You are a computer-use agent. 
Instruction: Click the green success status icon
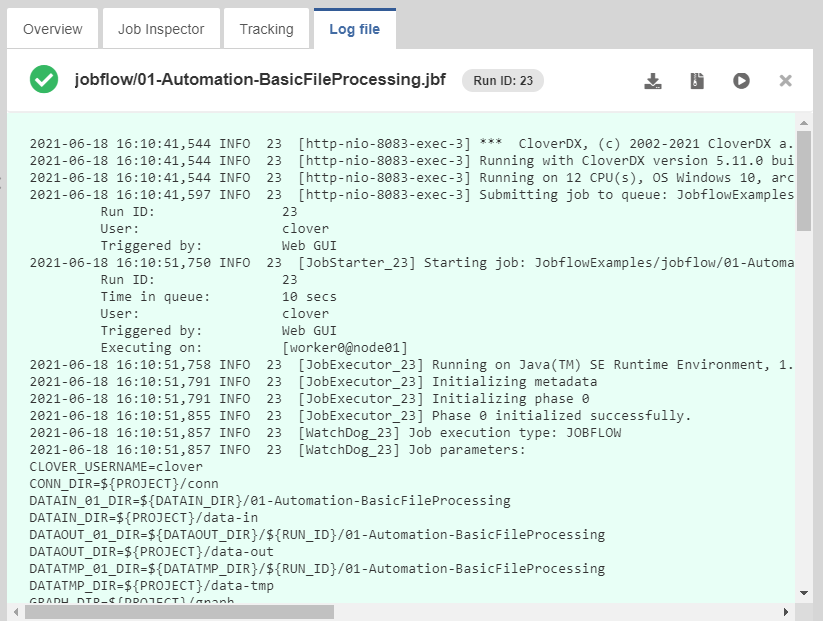(44, 80)
